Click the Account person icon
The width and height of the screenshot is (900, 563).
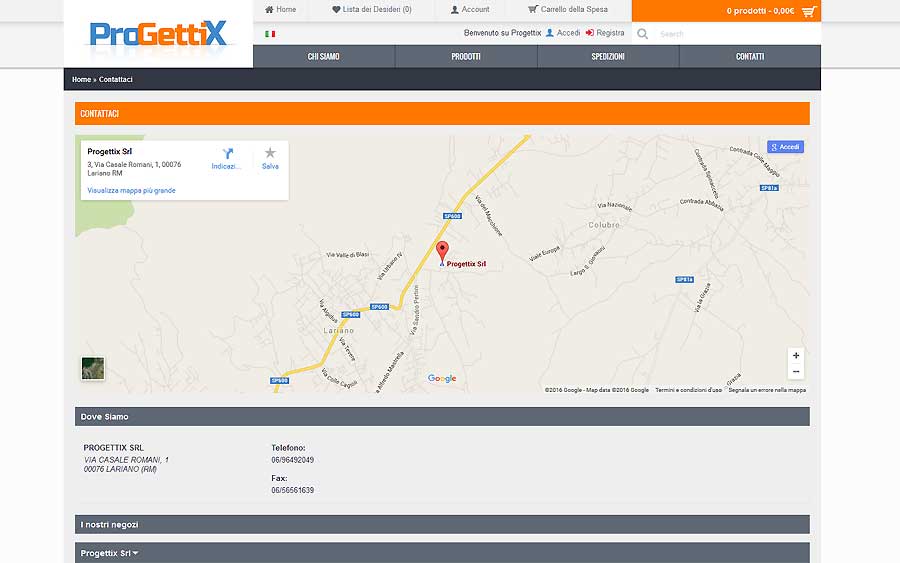point(455,9)
